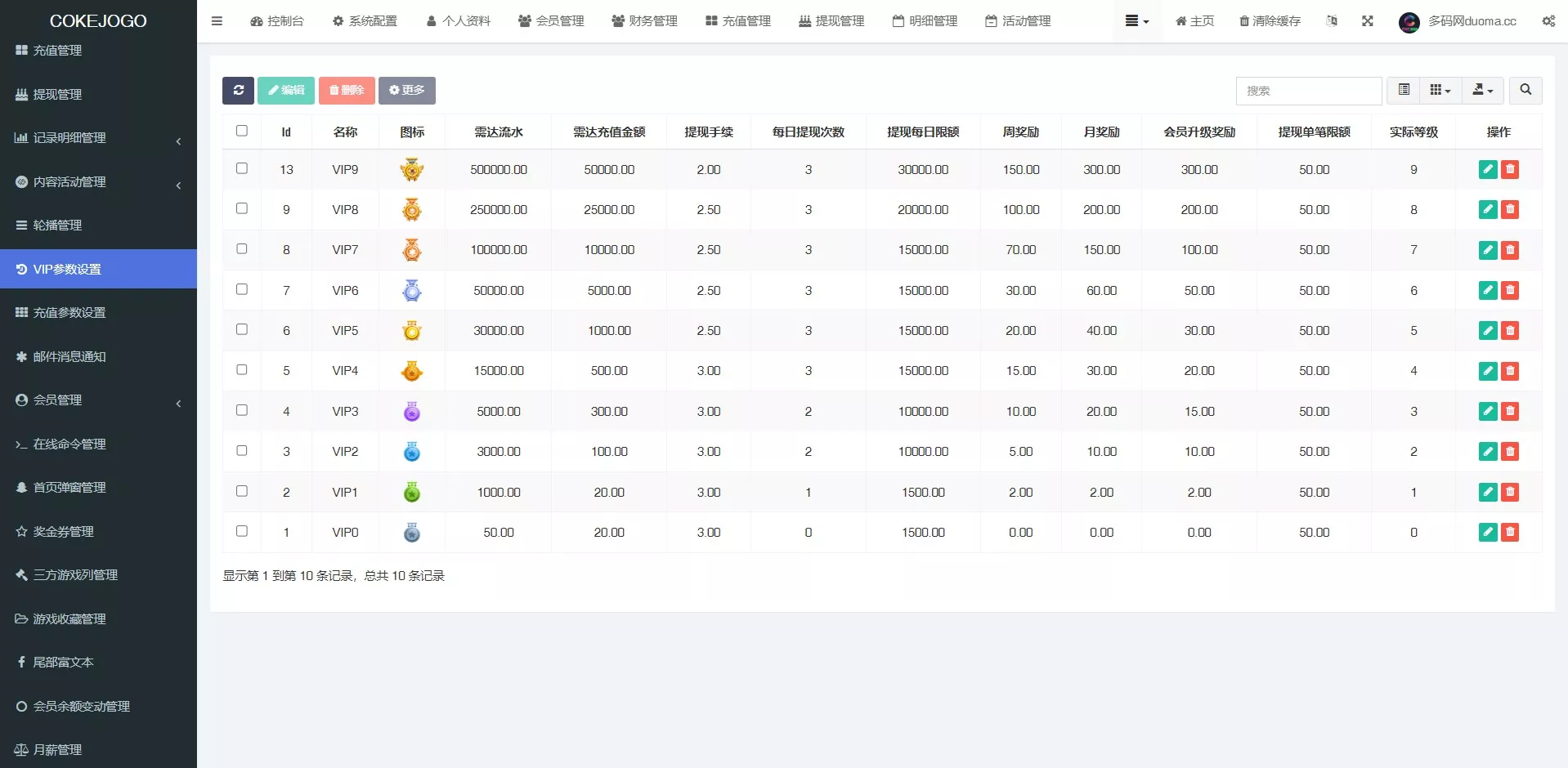Open the 系统配置 menu in top bar
This screenshot has width=1568, height=768.
[x=365, y=21]
